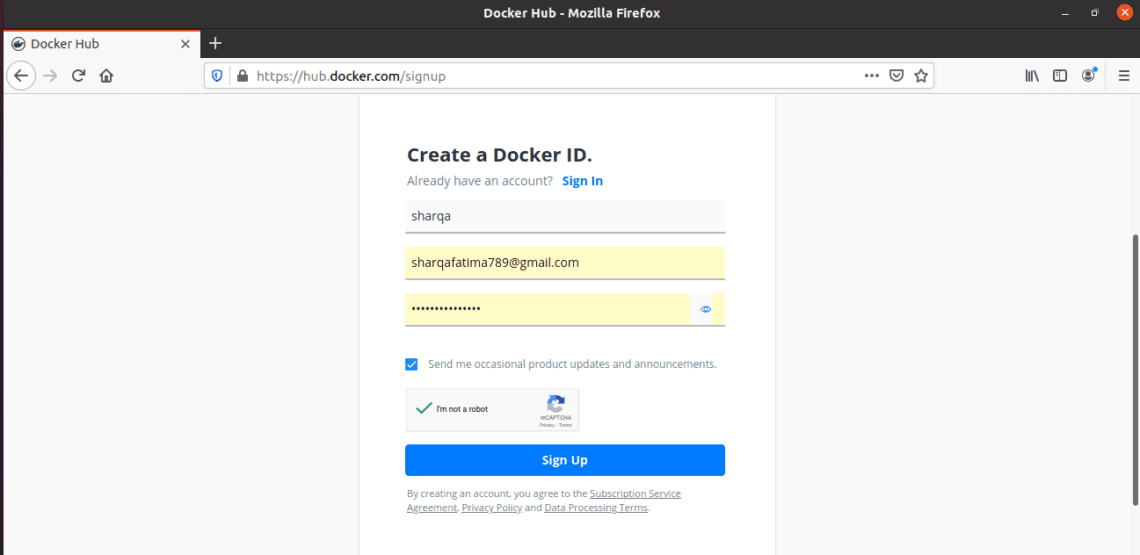Viewport: 1140px width, 555px height.
Task: Open the Data Processing Terms link
Action: 595,508
